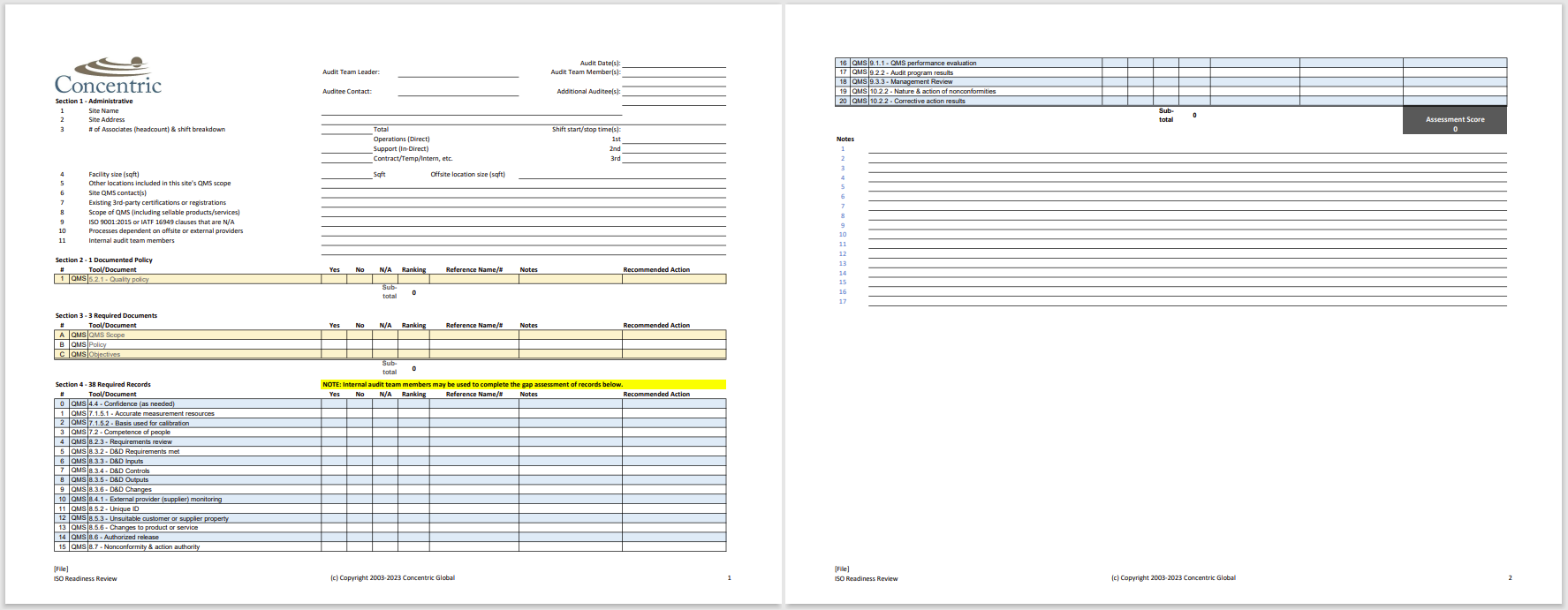Click the '5.2.1 - Quality policy' row
The image size is (1568, 610).
pyautogui.click(x=390, y=279)
